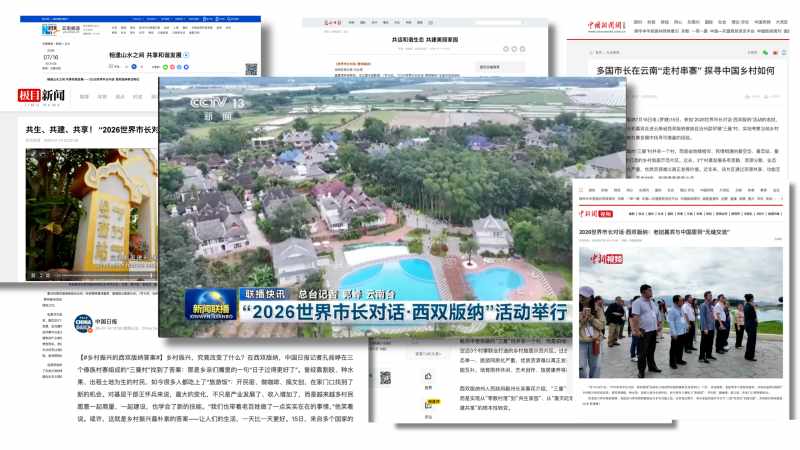
Task: Open the Yunnan site logo in top-left page
Action: click(x=61, y=29)
